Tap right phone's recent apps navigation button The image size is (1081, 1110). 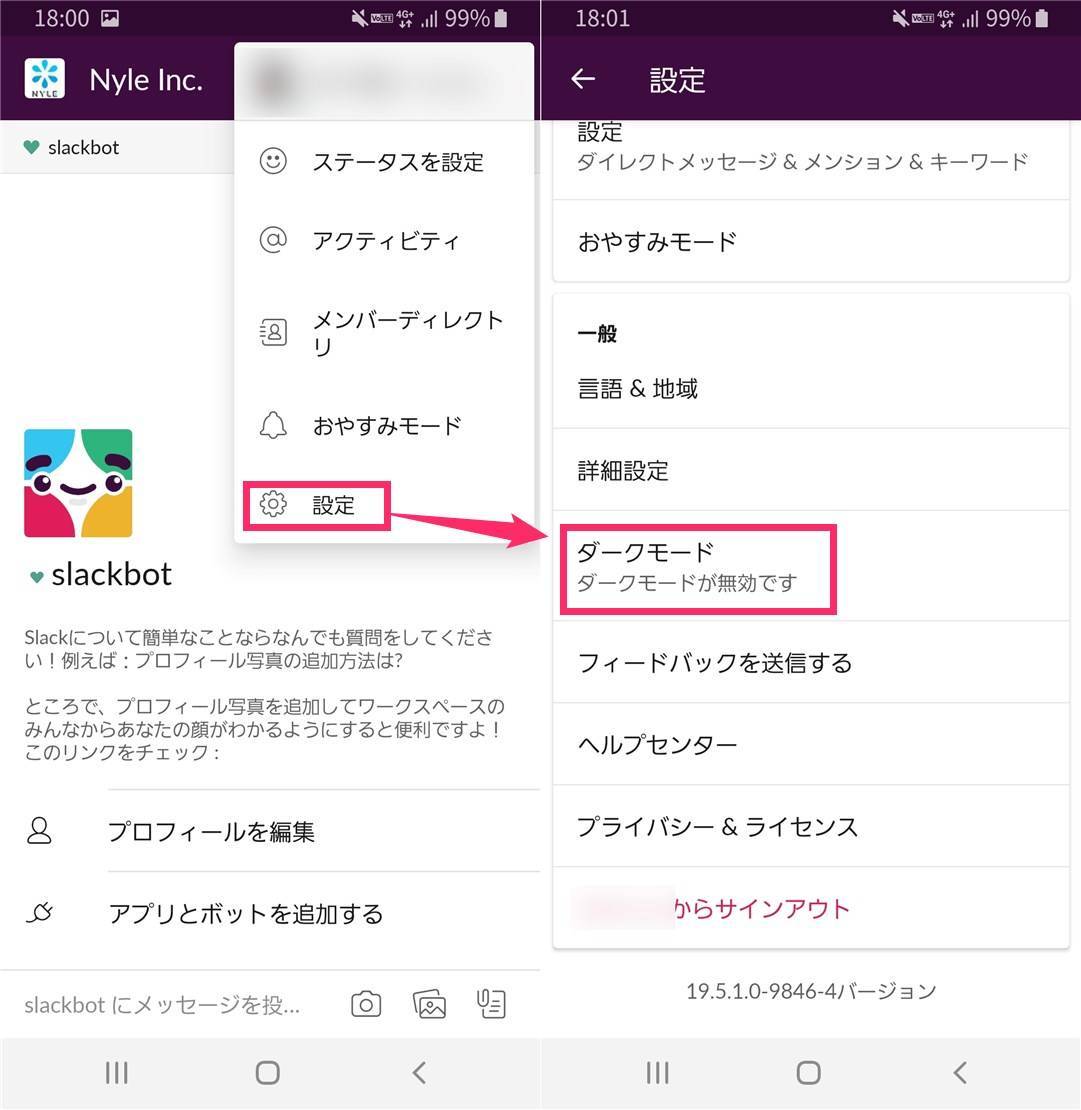coord(658,1072)
